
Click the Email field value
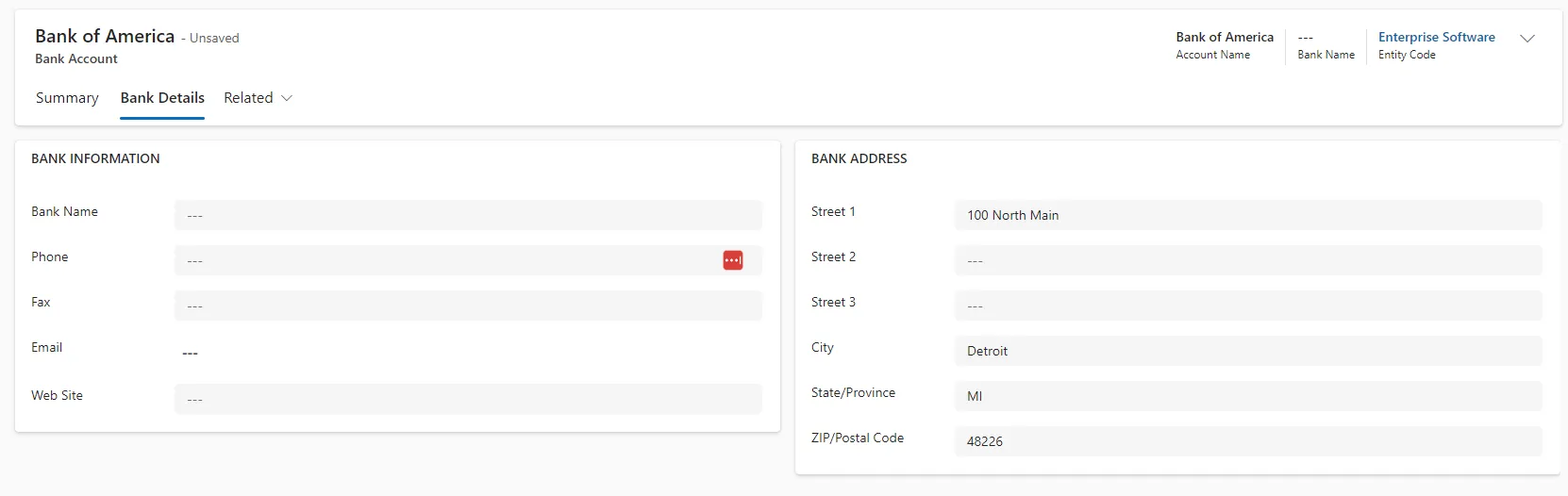(190, 353)
